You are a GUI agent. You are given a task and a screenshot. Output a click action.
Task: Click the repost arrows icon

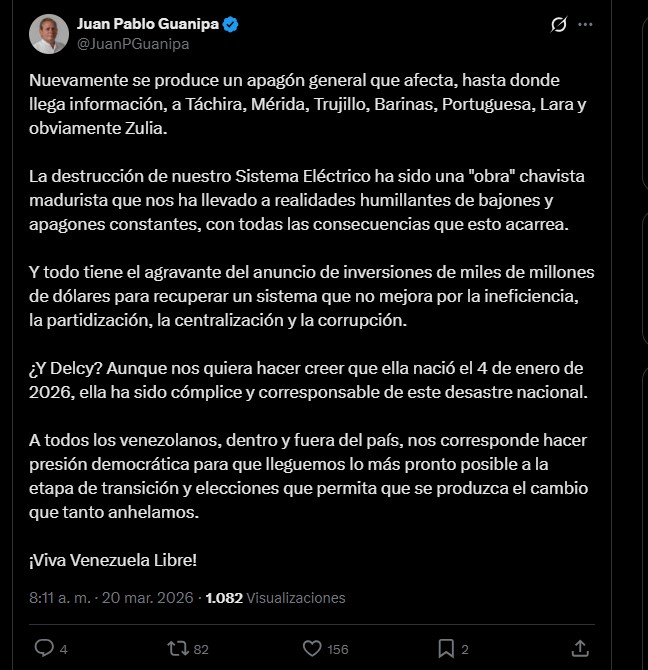pyautogui.click(x=177, y=648)
